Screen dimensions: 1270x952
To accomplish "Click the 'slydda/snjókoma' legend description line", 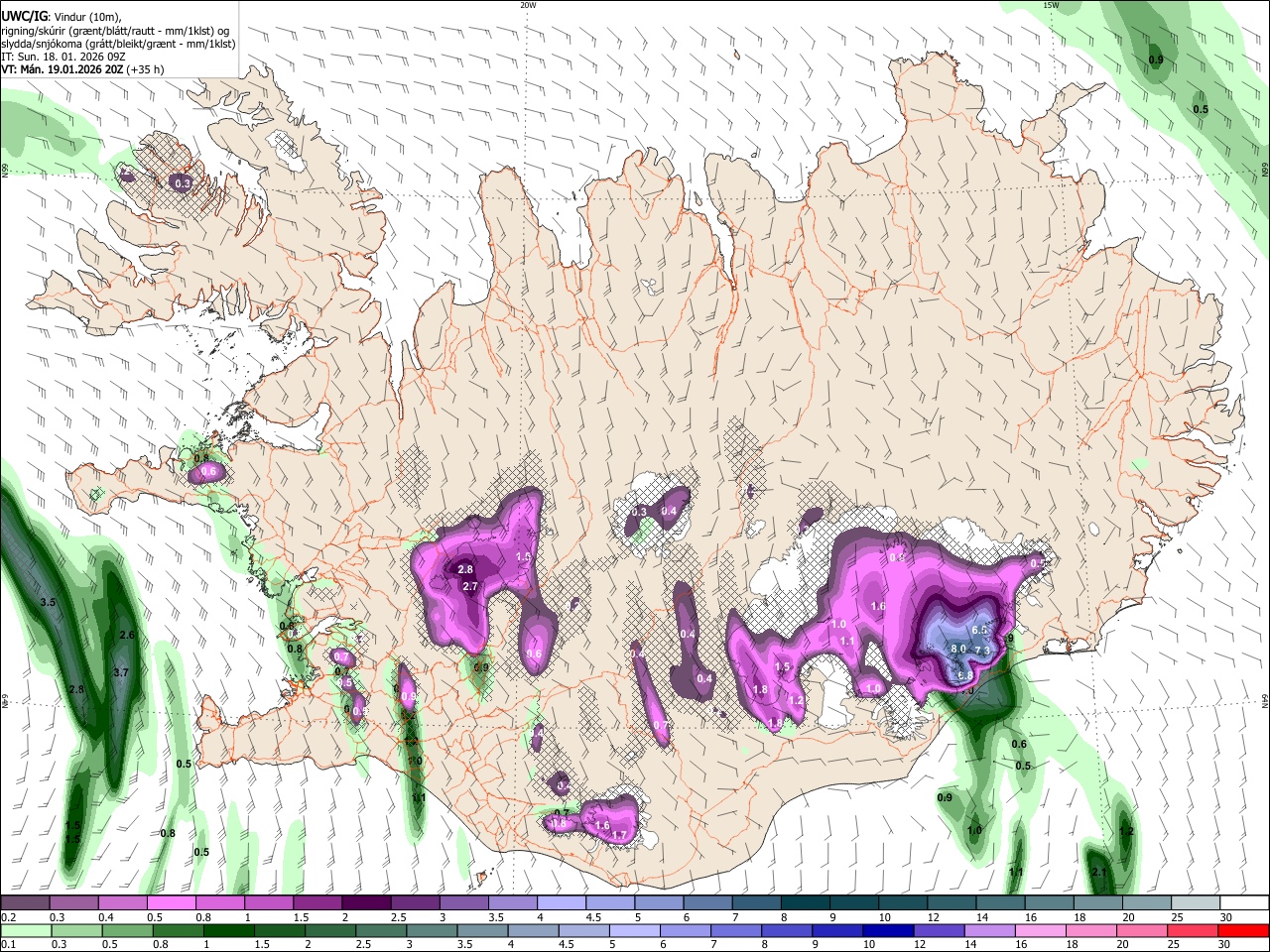I will tap(118, 44).
